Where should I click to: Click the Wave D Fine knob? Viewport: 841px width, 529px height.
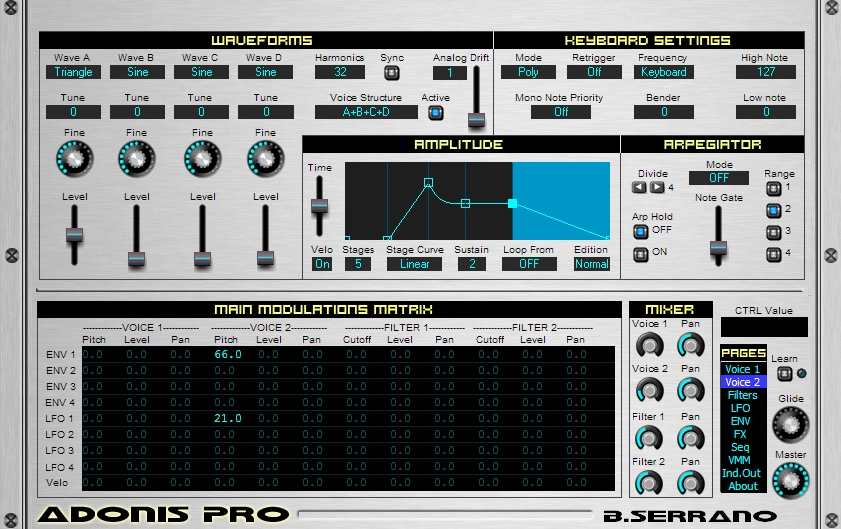[265, 159]
